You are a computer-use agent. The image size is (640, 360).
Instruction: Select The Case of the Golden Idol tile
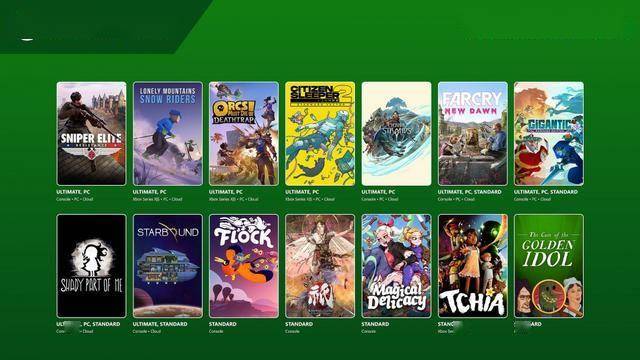tap(549, 266)
